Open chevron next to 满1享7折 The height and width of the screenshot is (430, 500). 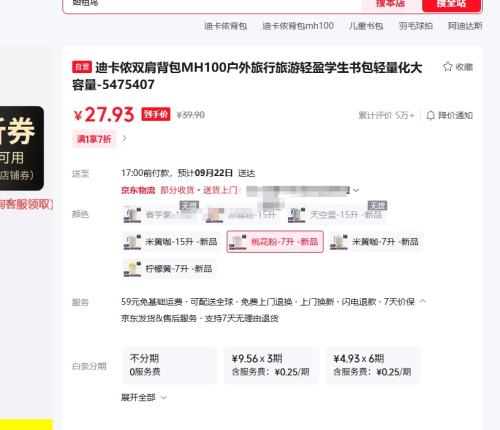pyautogui.click(x=124, y=138)
